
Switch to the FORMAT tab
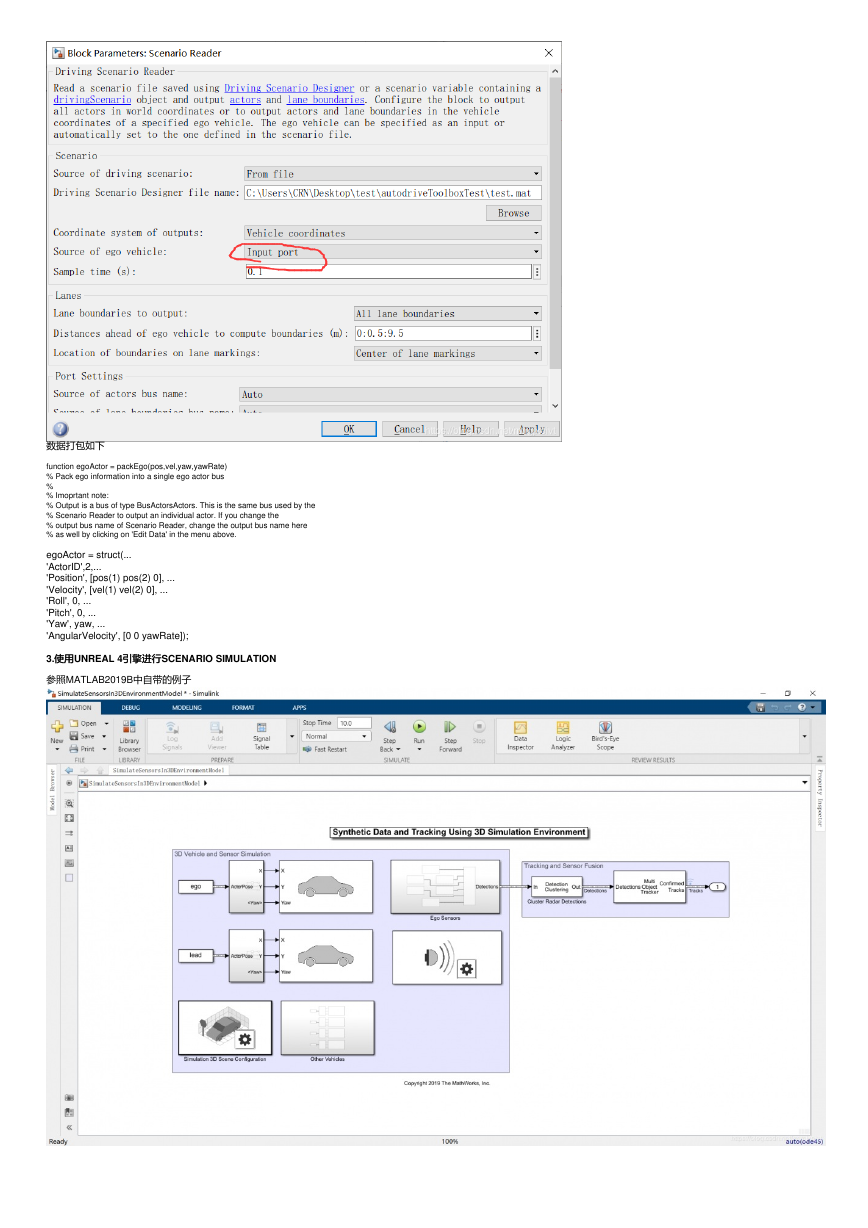click(x=243, y=707)
